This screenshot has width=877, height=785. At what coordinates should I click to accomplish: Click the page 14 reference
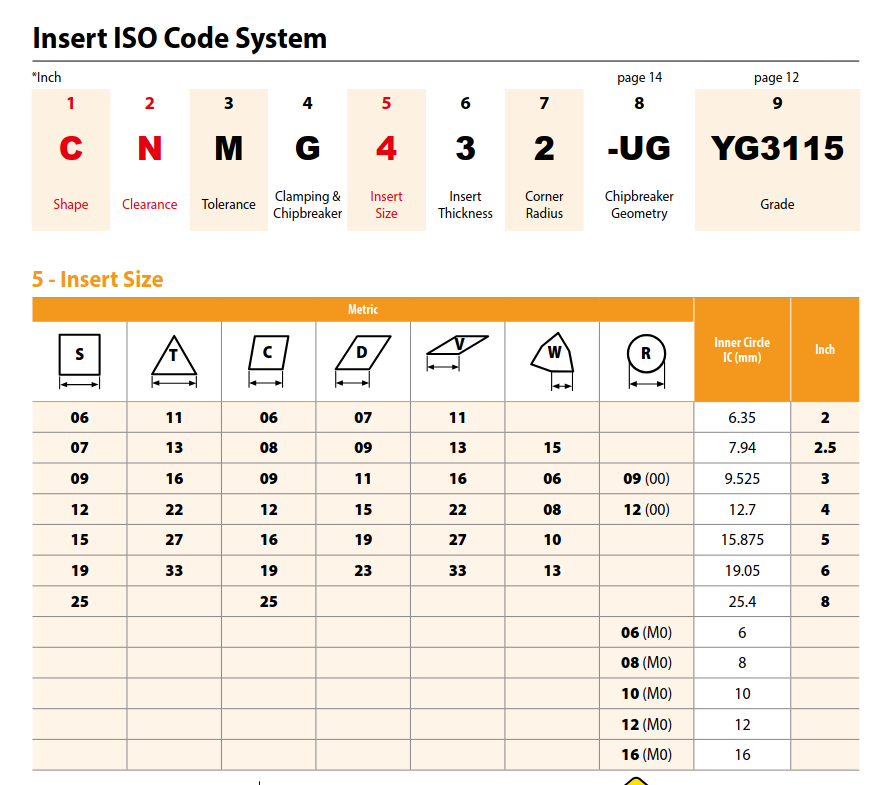coord(639,77)
